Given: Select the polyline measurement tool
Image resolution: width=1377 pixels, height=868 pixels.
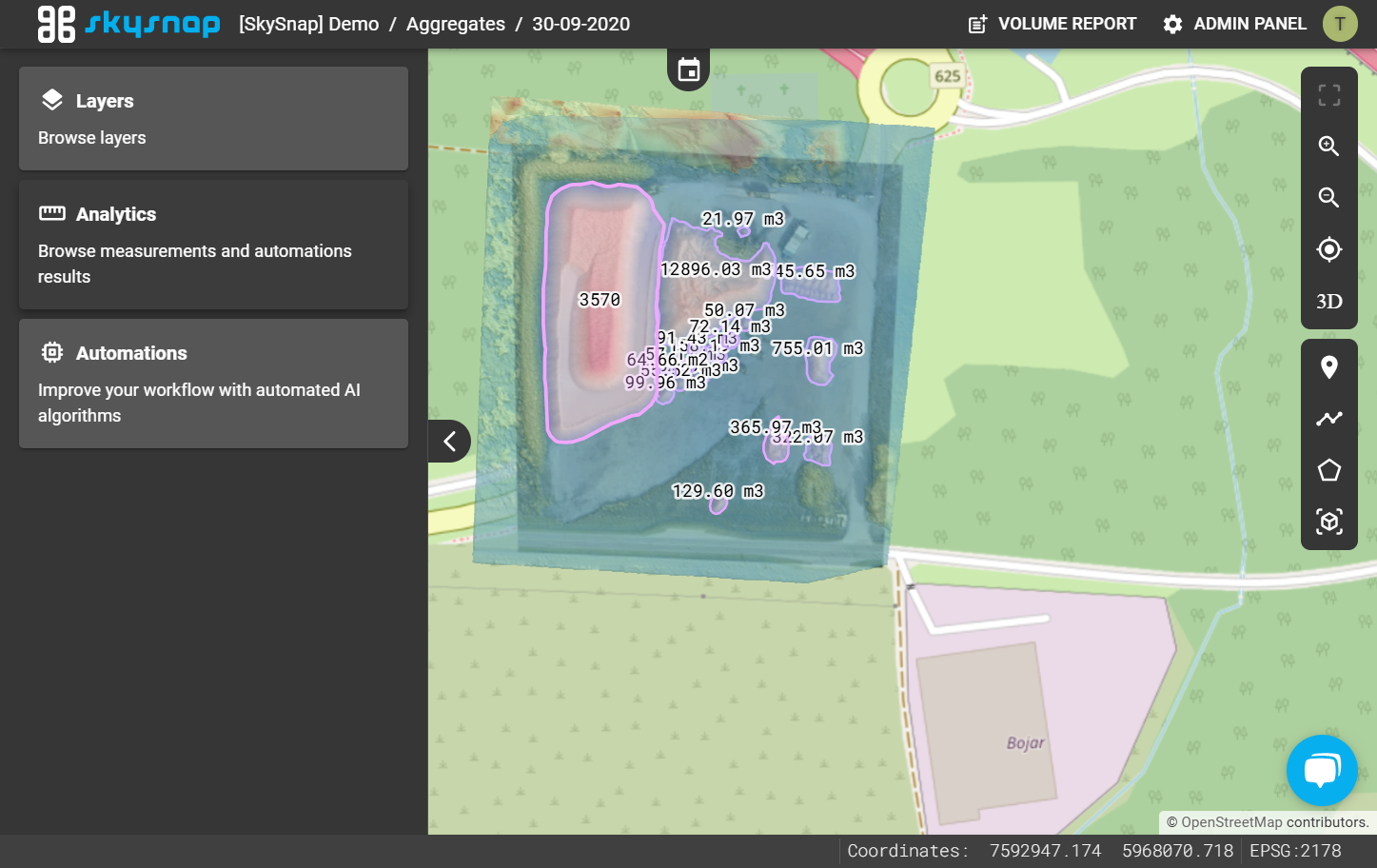Looking at the screenshot, I should (x=1329, y=418).
